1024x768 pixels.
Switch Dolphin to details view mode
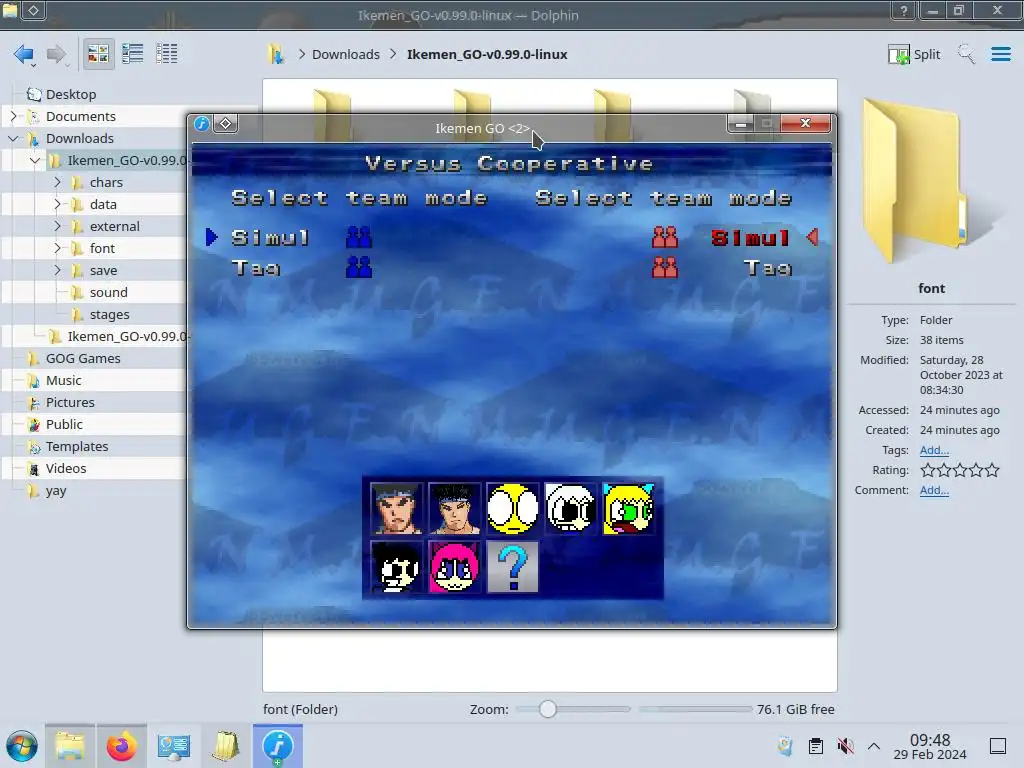[x=167, y=54]
